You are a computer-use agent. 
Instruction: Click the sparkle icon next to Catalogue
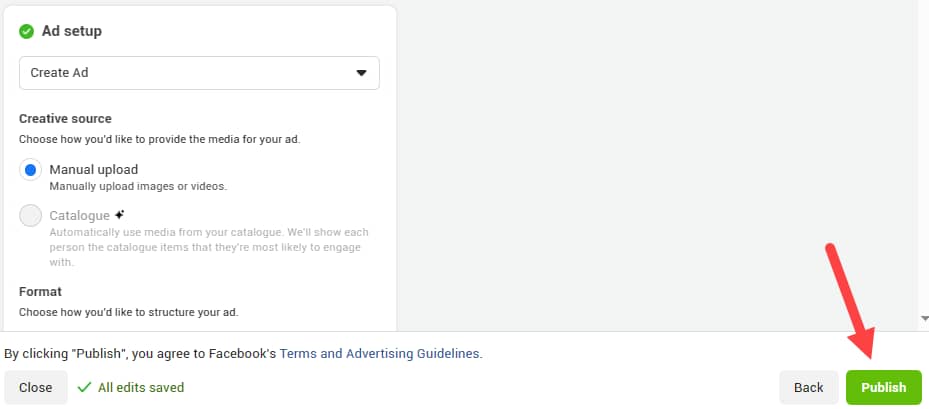(x=120, y=215)
